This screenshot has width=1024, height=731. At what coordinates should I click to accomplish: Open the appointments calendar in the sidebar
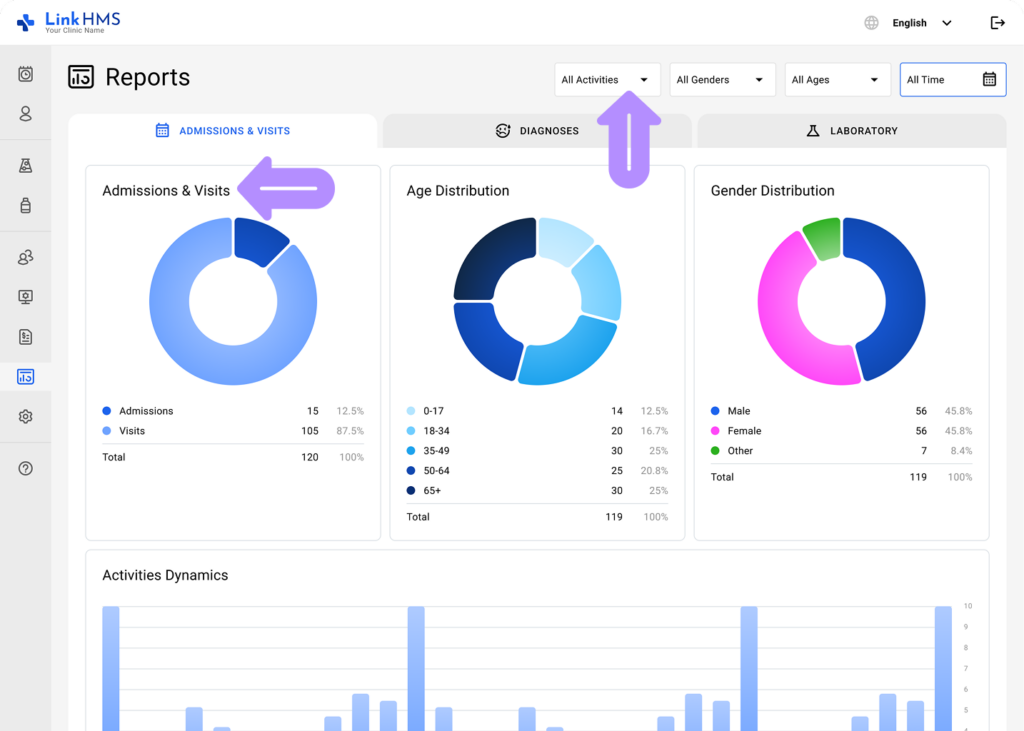[24, 74]
